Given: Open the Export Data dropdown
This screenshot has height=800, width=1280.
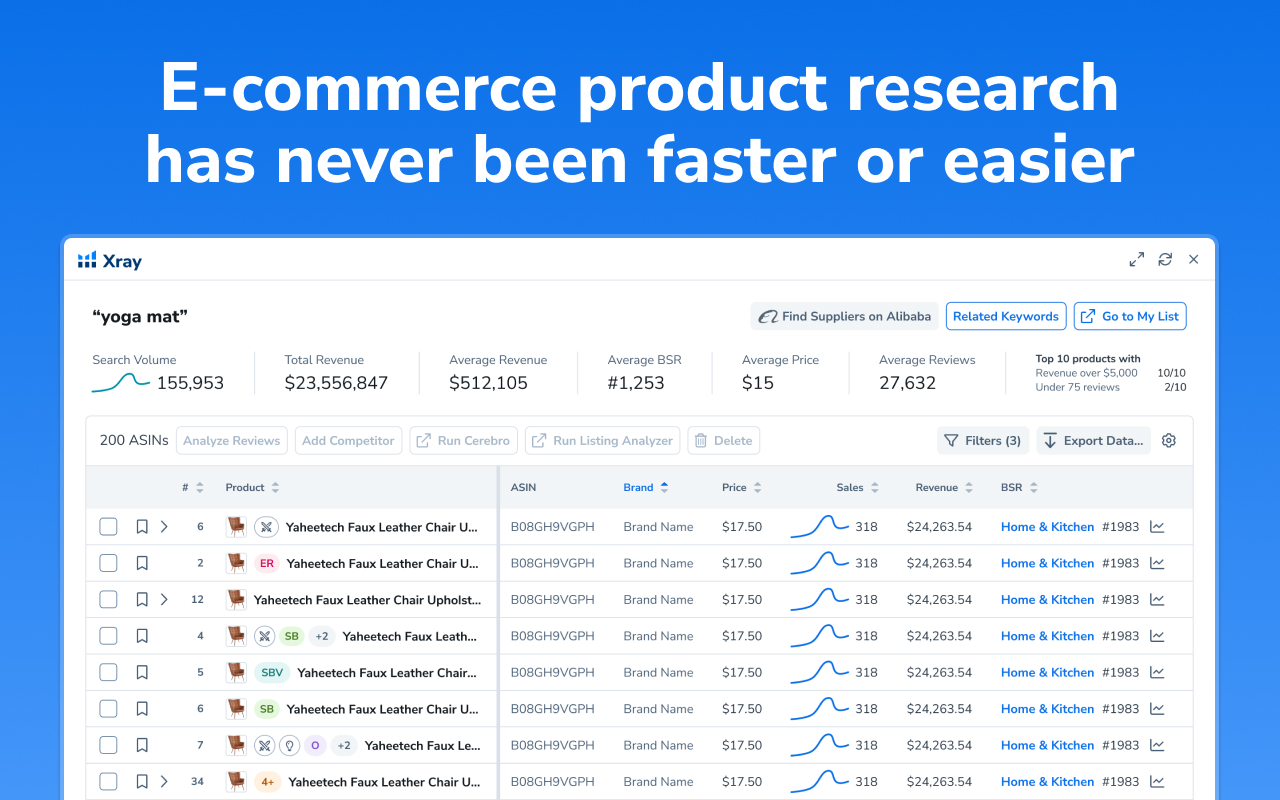Looking at the screenshot, I should pyautogui.click(x=1093, y=440).
